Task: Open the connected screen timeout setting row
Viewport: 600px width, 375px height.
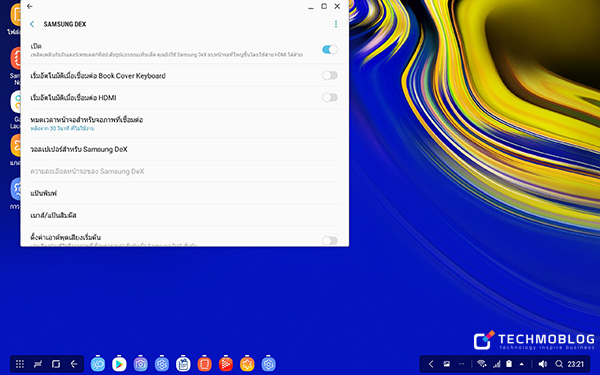Action: [x=184, y=124]
